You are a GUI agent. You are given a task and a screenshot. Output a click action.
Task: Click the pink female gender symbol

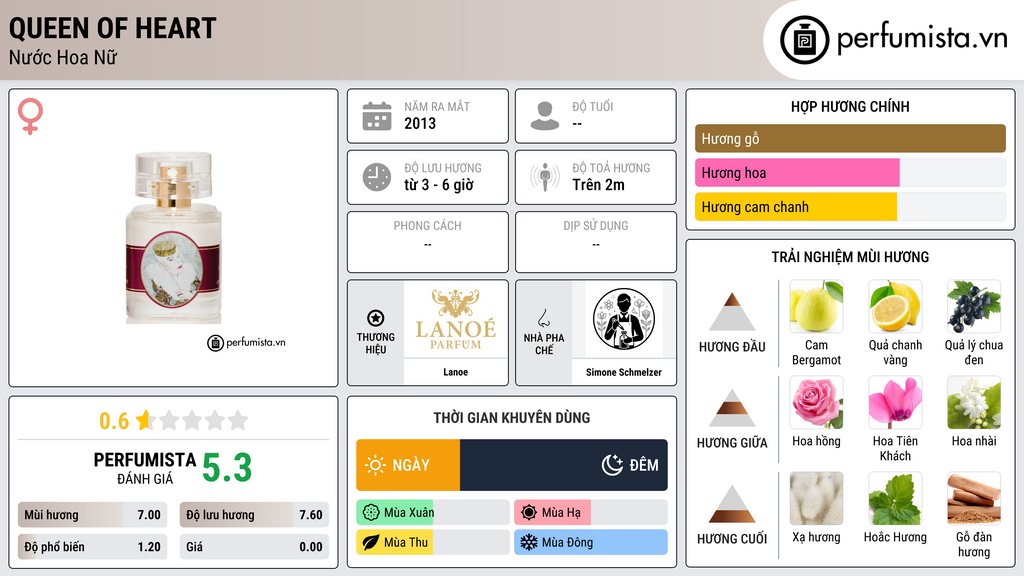[30, 116]
